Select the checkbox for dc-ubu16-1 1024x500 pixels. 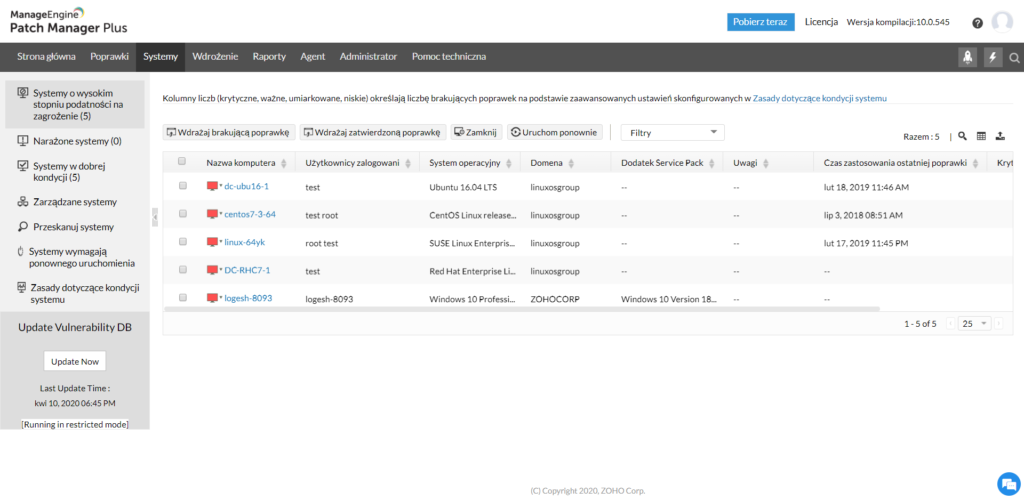tap(182, 186)
